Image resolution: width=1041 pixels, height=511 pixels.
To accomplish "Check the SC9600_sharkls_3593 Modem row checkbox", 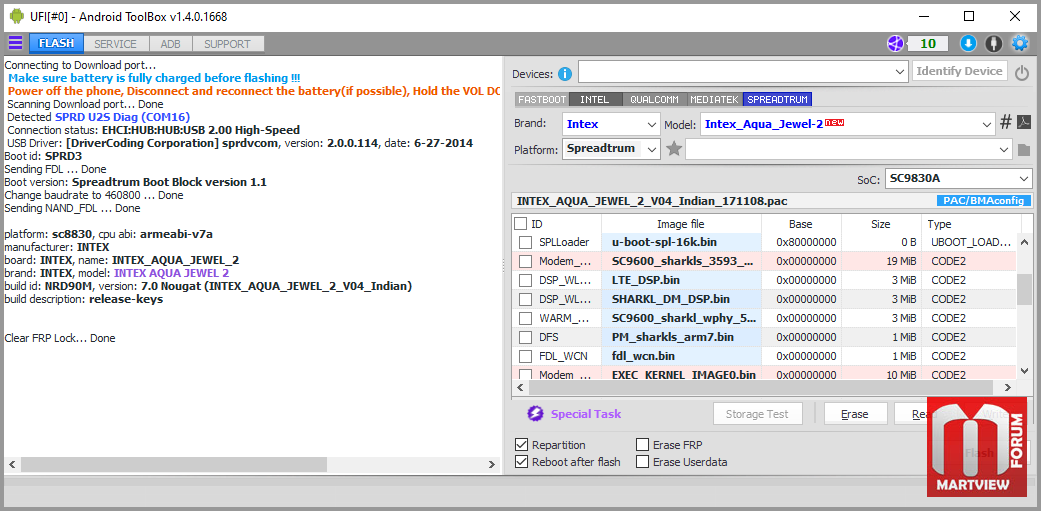I will pyautogui.click(x=525, y=261).
